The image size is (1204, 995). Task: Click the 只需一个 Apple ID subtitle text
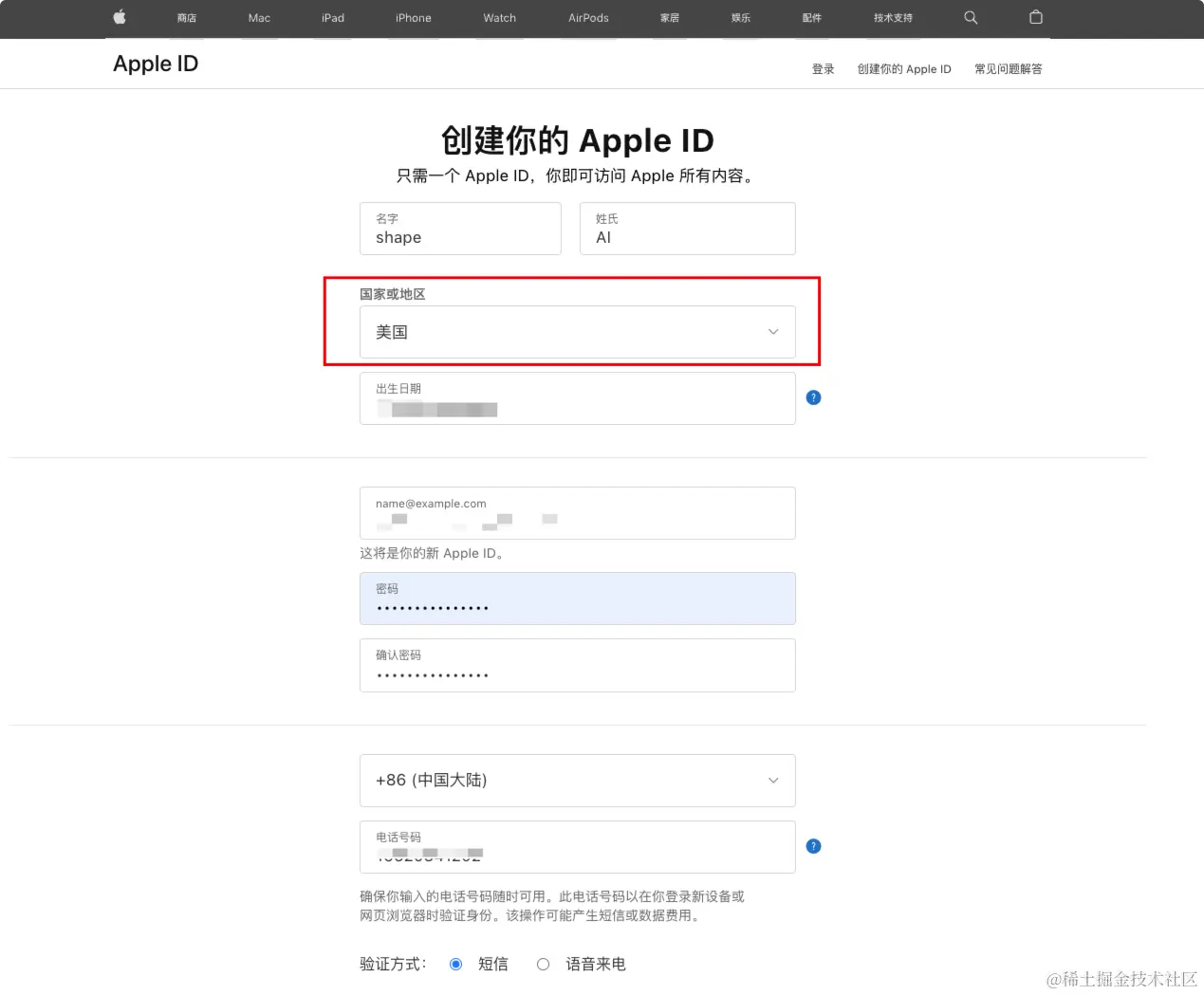(x=577, y=175)
